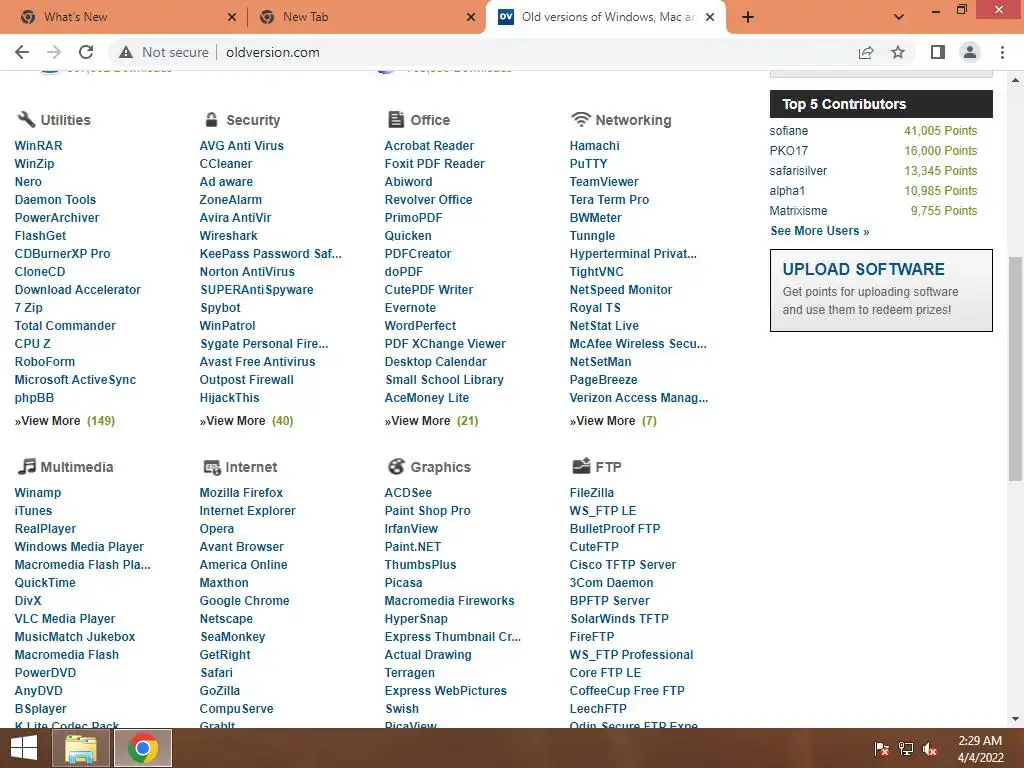The height and width of the screenshot is (768, 1024).
Task: Open See More Users link
Action: [x=820, y=231]
